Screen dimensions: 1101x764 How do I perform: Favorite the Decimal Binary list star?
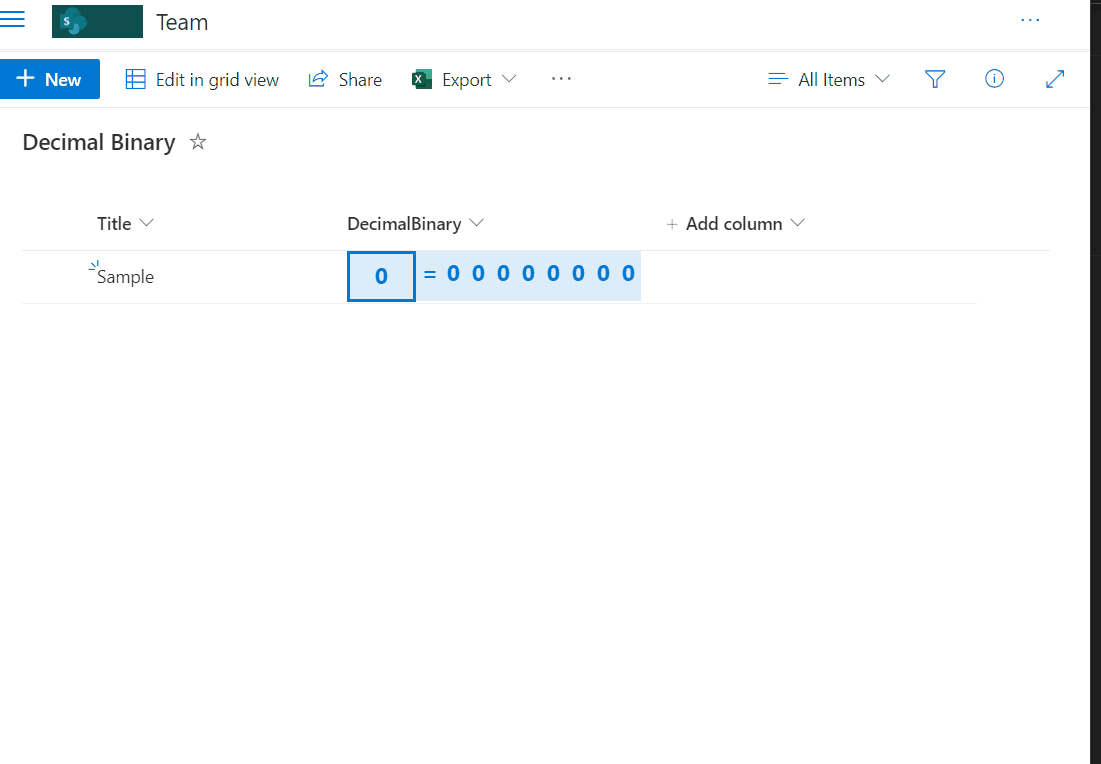point(198,142)
